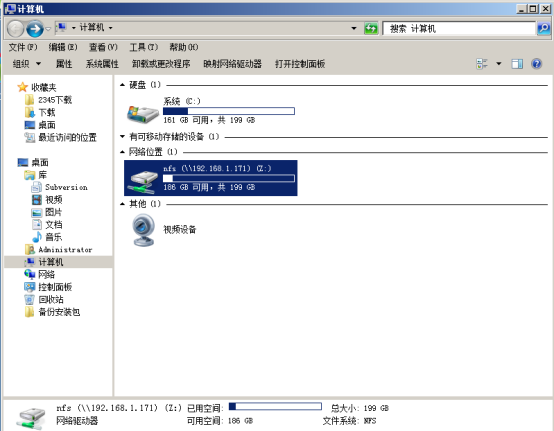Open recent pages dropdown beside Forward arrow
Image resolution: width=554 pixels, height=431 pixels.
click(x=48, y=29)
